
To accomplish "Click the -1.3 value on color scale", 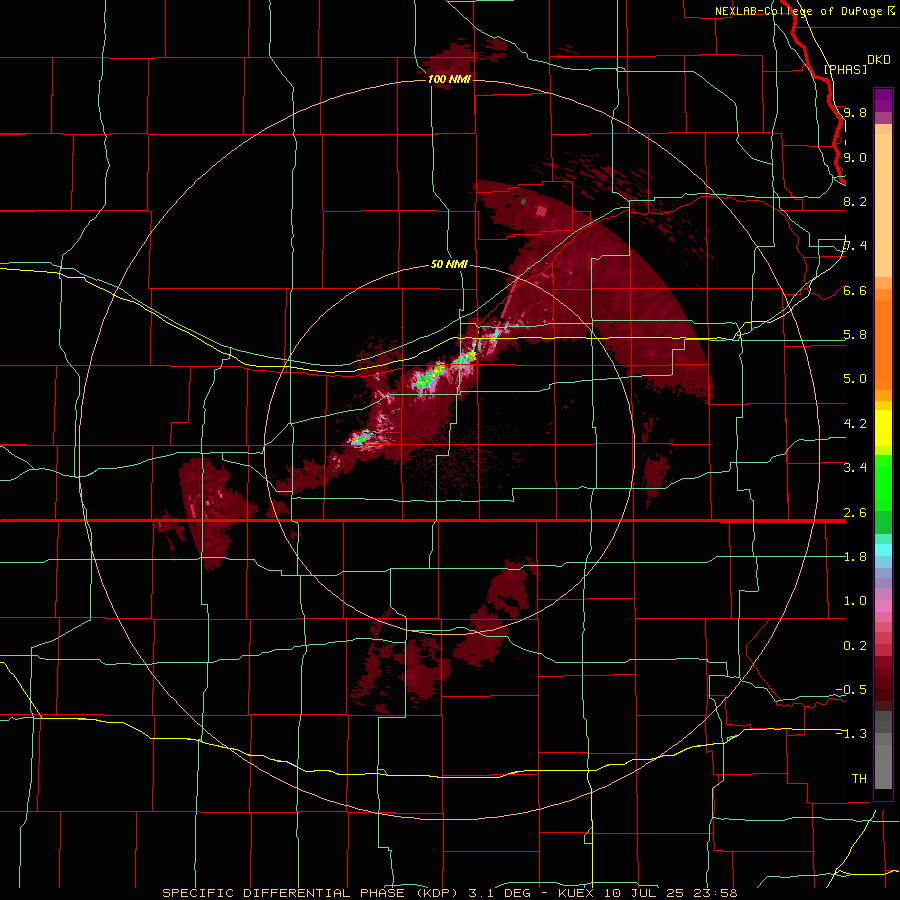I will (851, 734).
